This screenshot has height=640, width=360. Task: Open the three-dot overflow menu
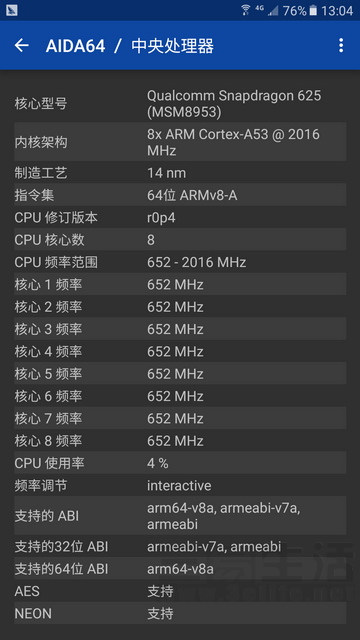tap(341, 45)
